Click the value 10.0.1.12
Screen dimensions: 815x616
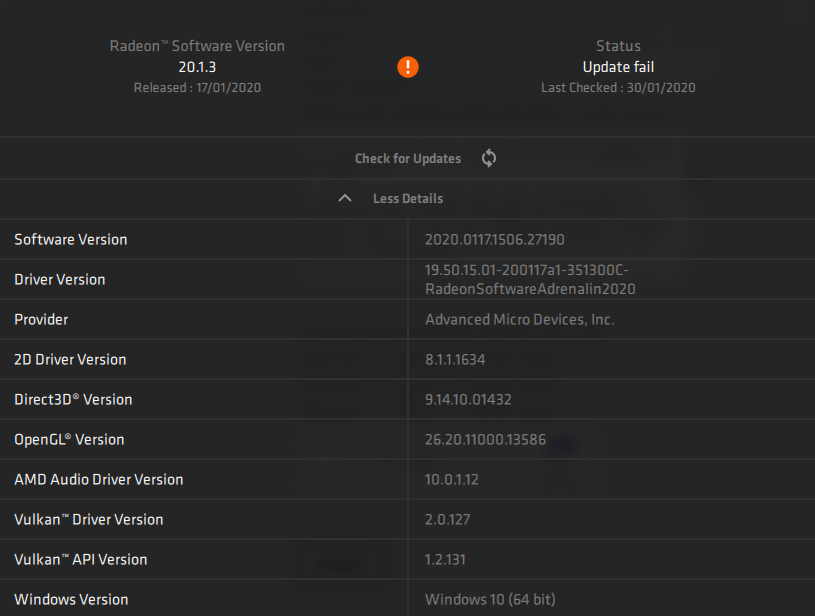451,480
